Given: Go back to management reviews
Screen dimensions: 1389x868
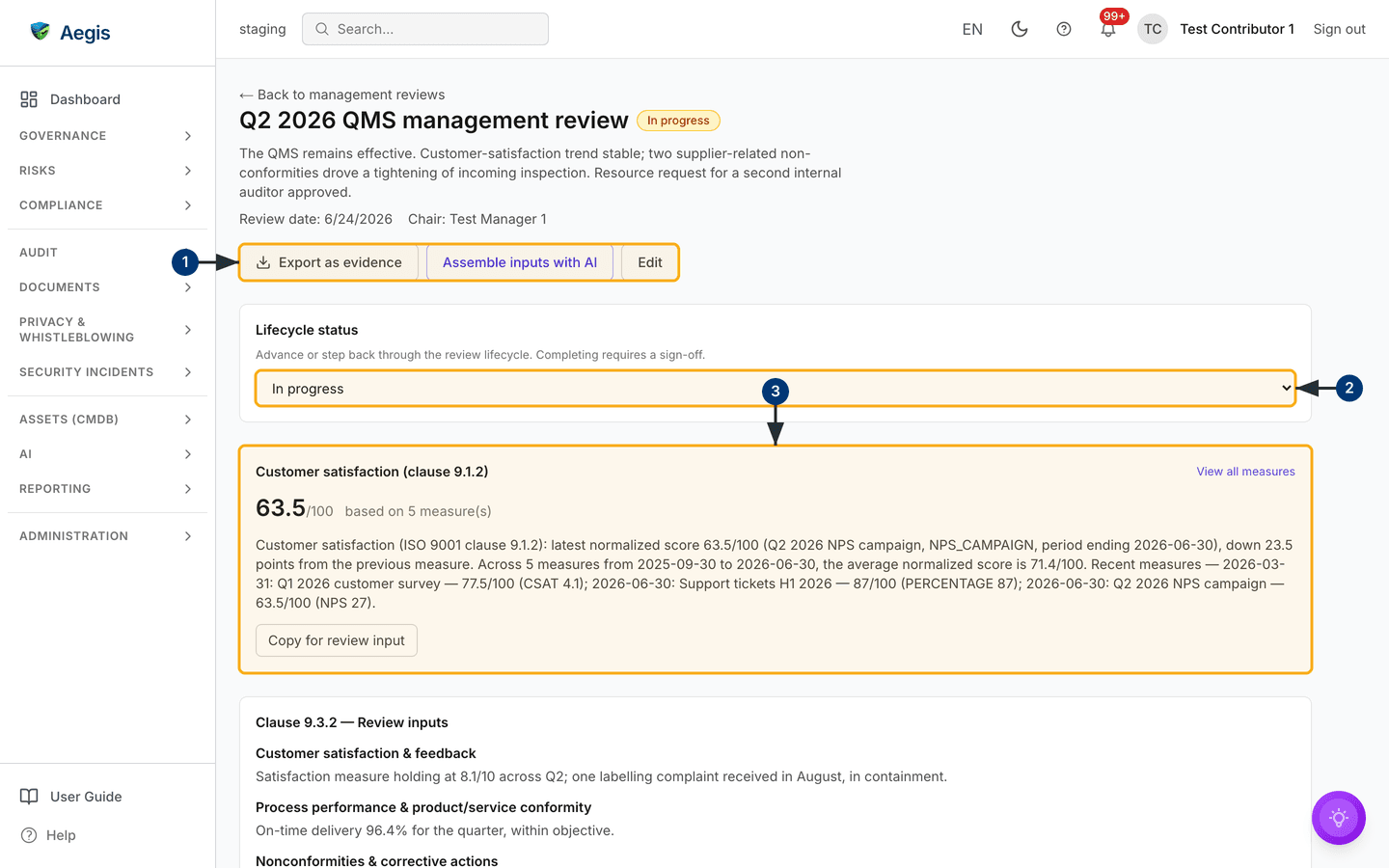Looking at the screenshot, I should (342, 95).
